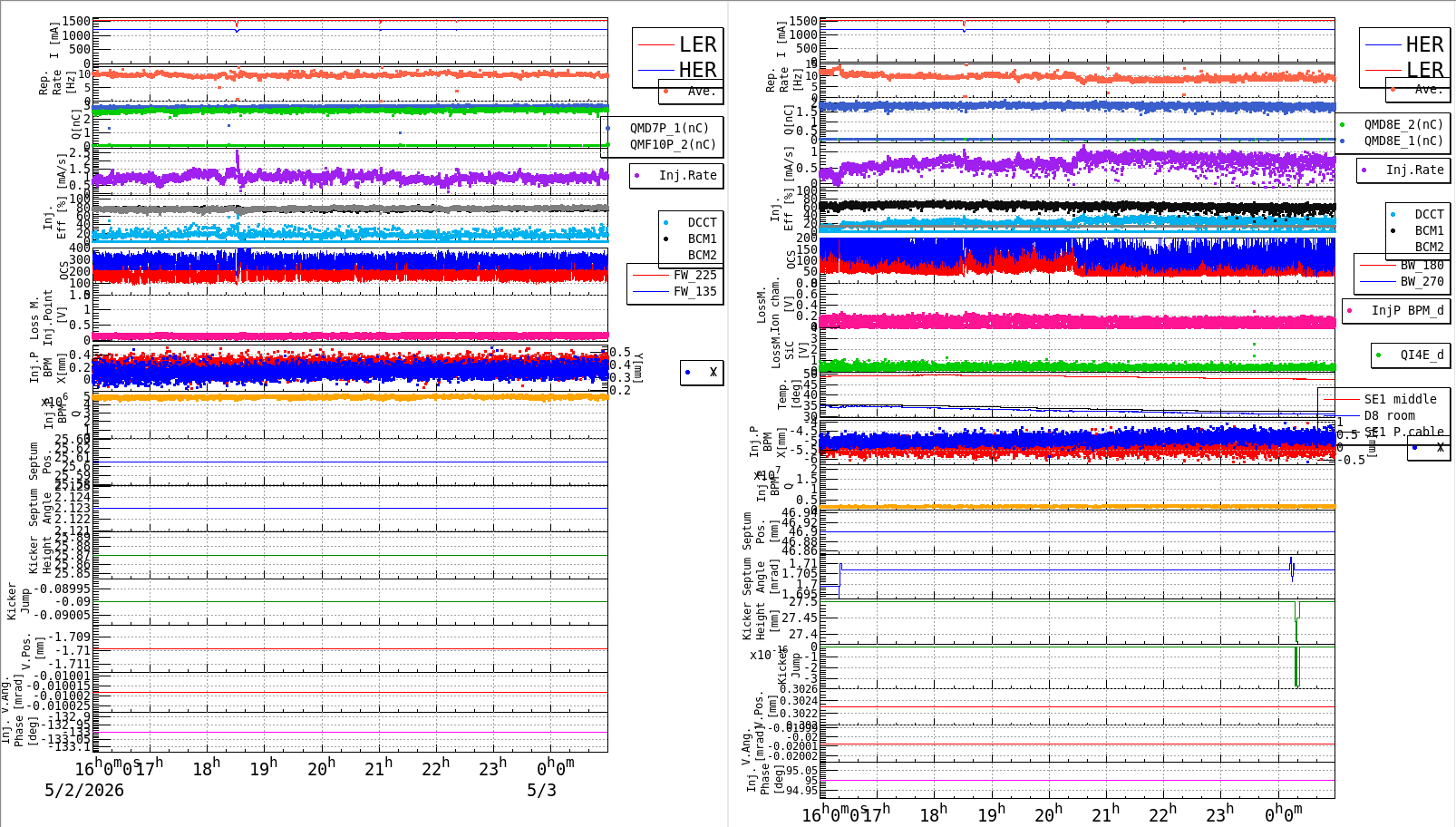Select the QMD7P_1(nC) legend label
Image resolution: width=1456 pixels, height=827 pixels.
click(x=670, y=128)
